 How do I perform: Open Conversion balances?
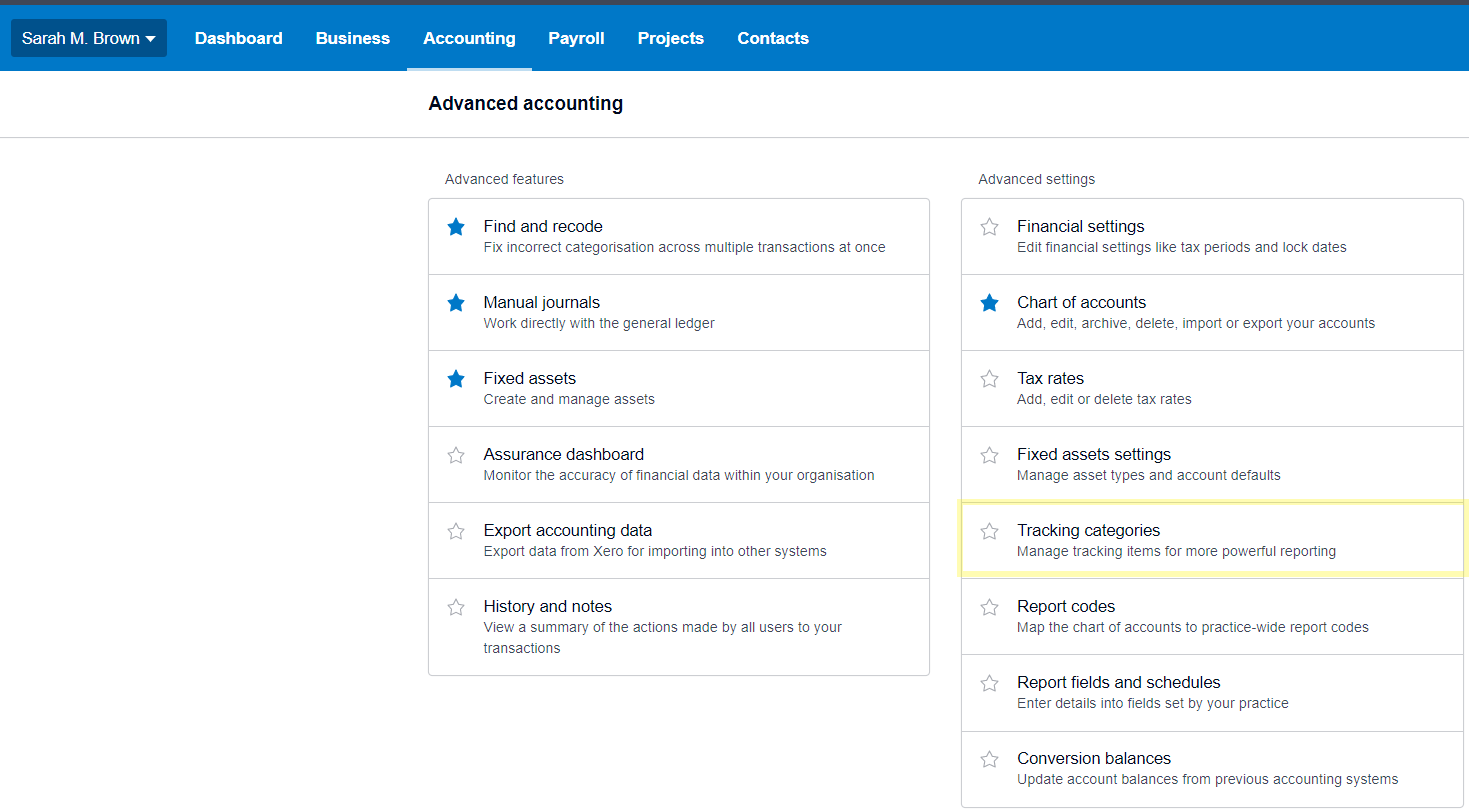[x=1213, y=769]
